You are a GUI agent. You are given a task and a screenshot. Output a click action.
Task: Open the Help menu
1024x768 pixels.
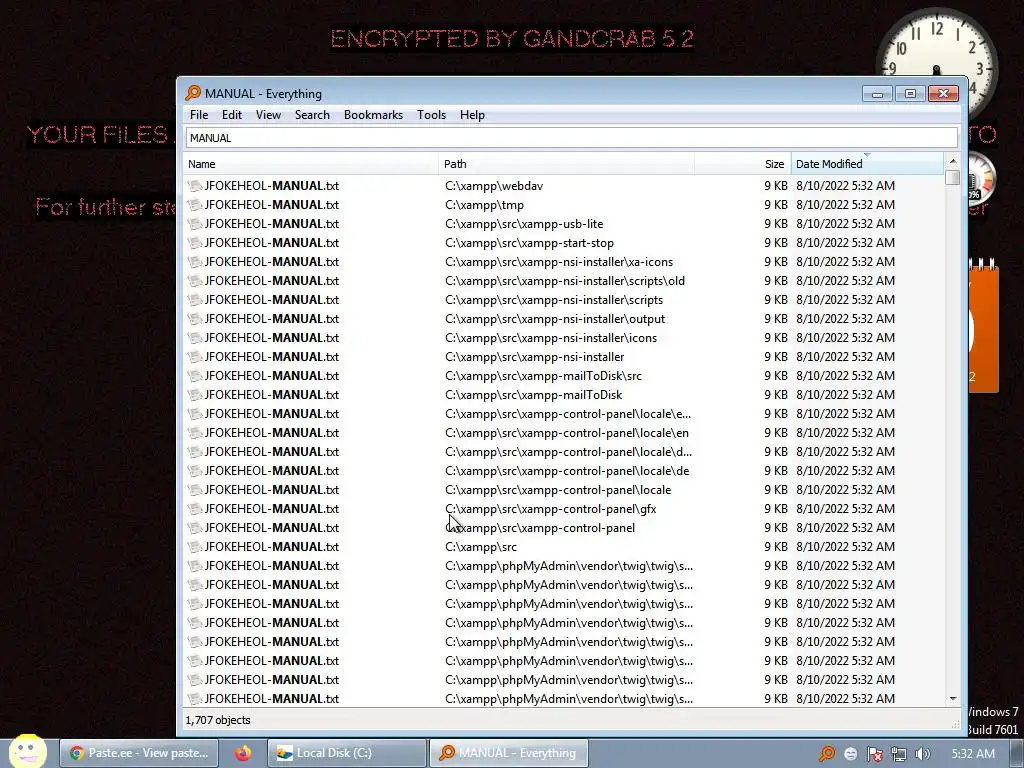[472, 115]
